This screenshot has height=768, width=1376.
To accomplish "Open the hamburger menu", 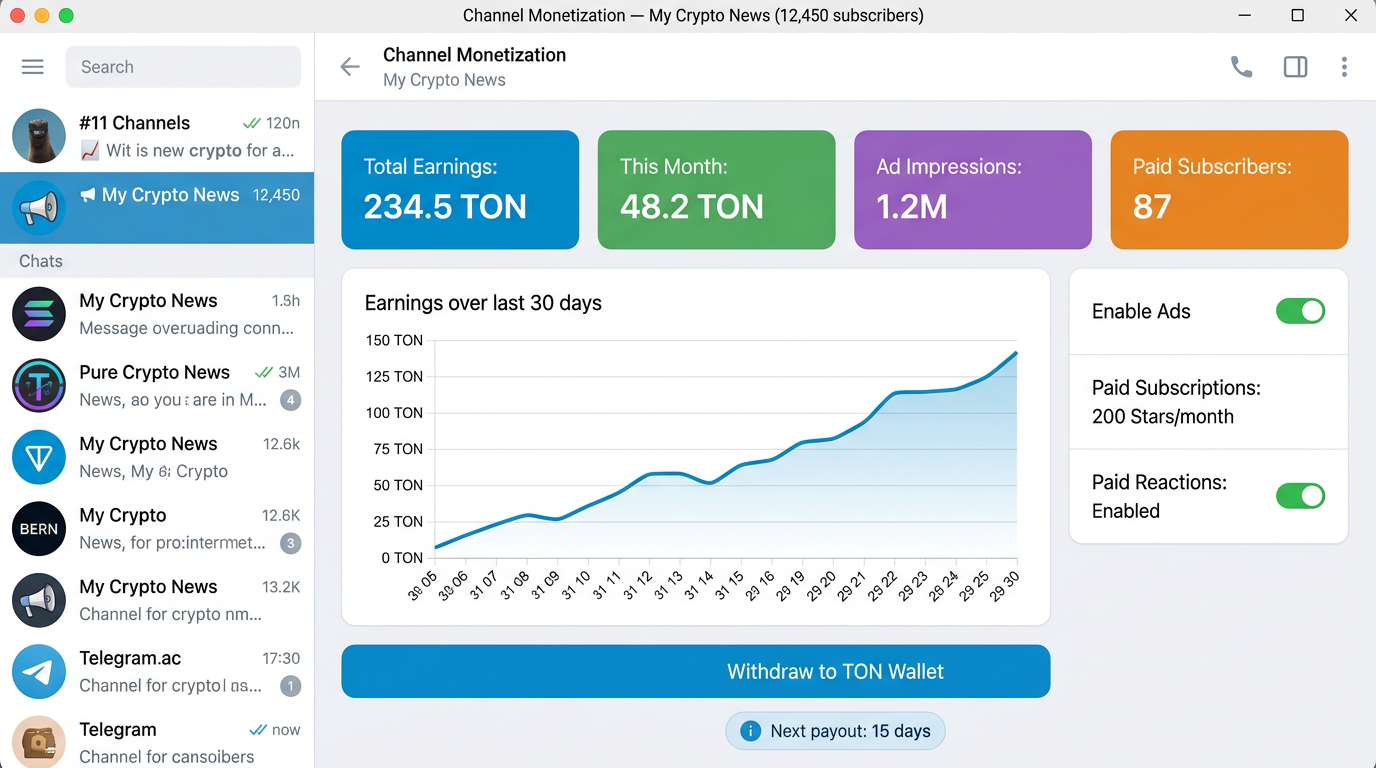I will click(x=33, y=67).
